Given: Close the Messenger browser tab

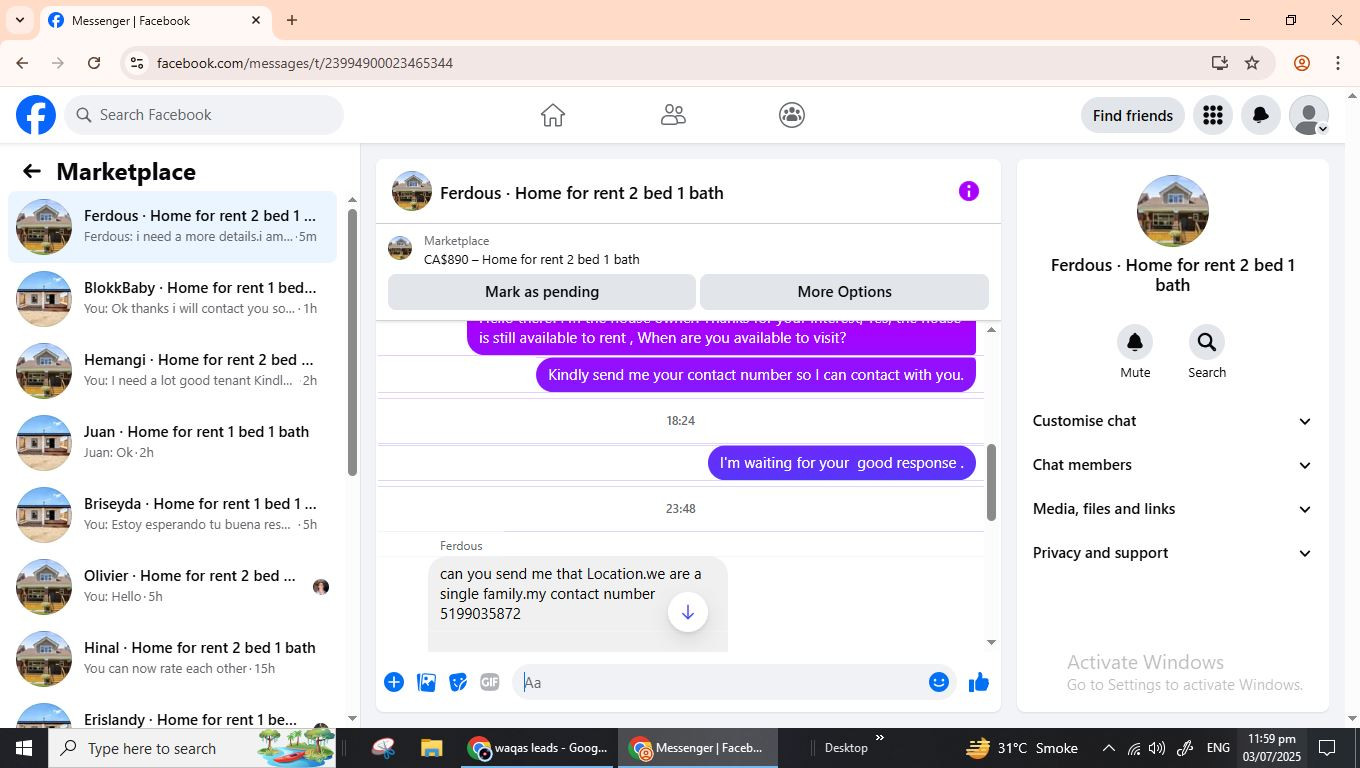Looking at the screenshot, I should (x=256, y=20).
